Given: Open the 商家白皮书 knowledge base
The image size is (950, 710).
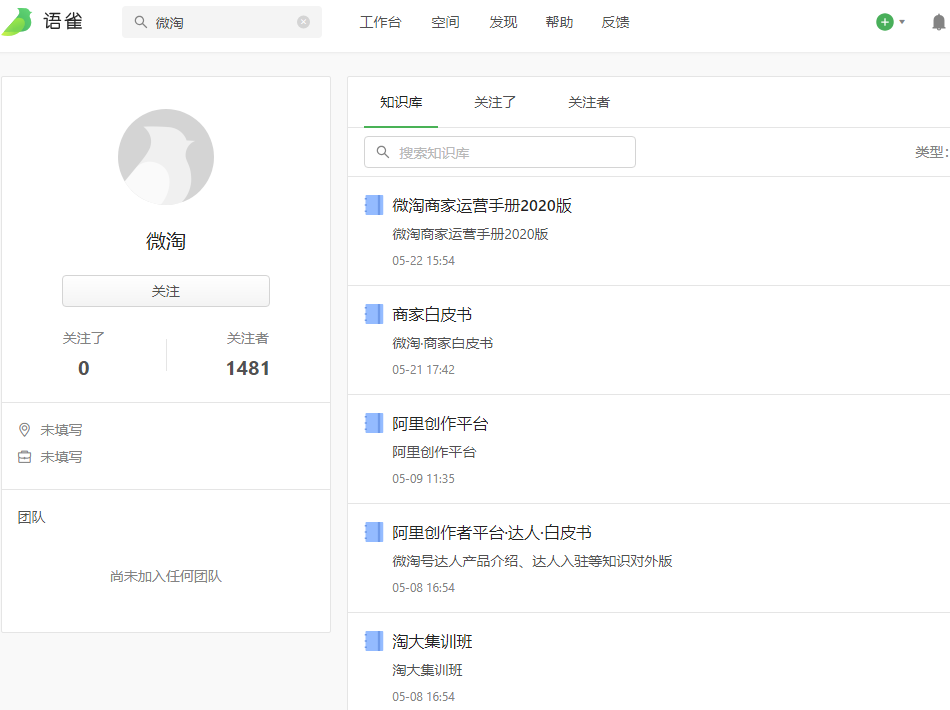Looking at the screenshot, I should [432, 314].
